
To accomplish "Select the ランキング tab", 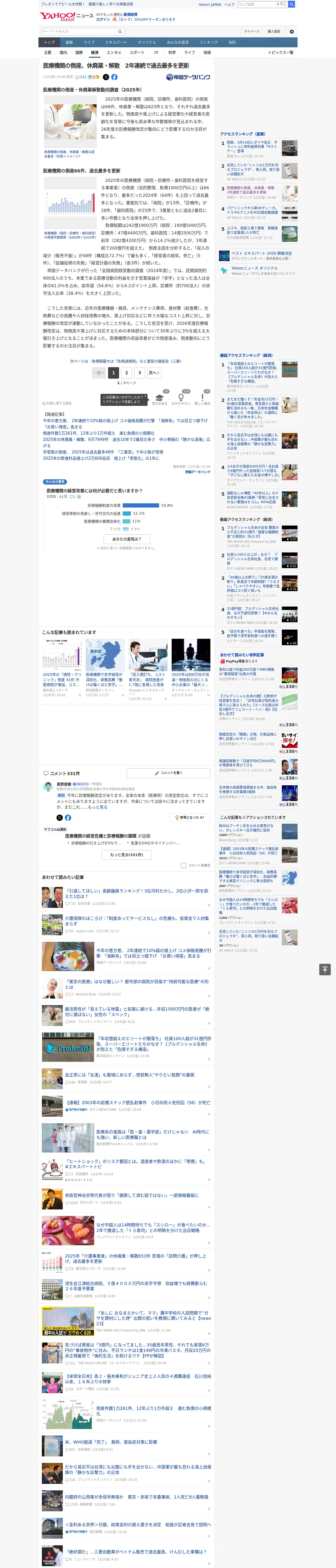I will (209, 43).
